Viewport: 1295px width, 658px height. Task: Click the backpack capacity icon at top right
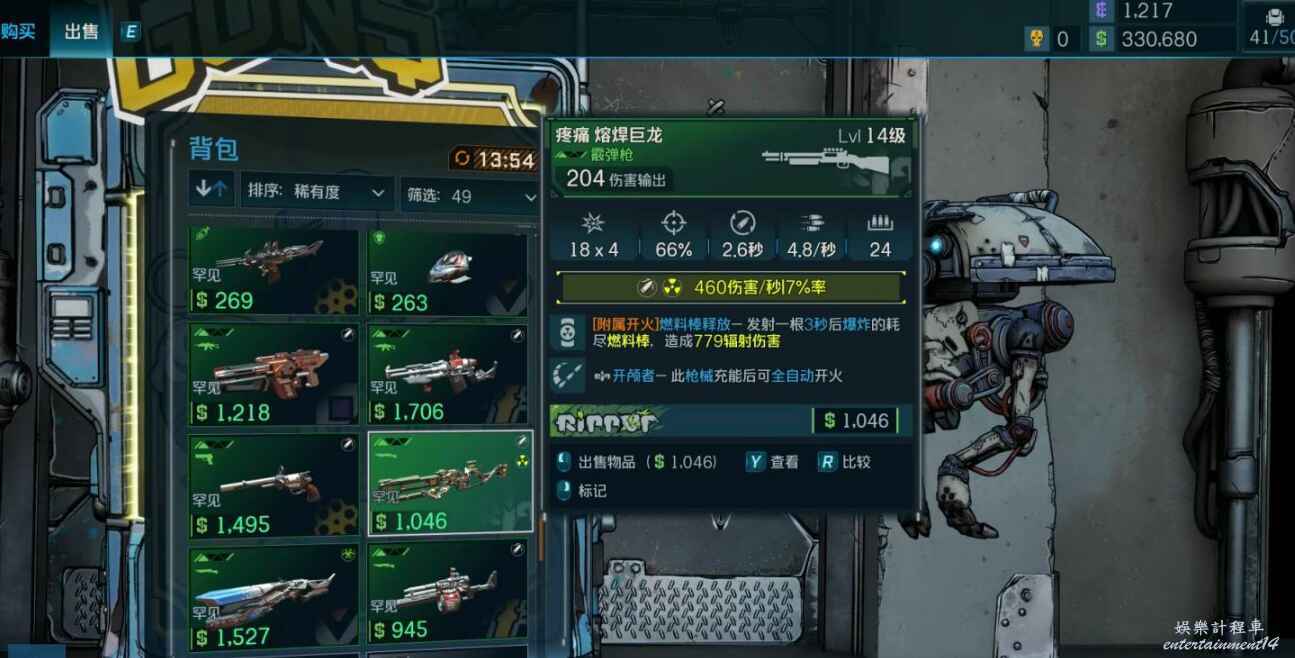(1274, 17)
